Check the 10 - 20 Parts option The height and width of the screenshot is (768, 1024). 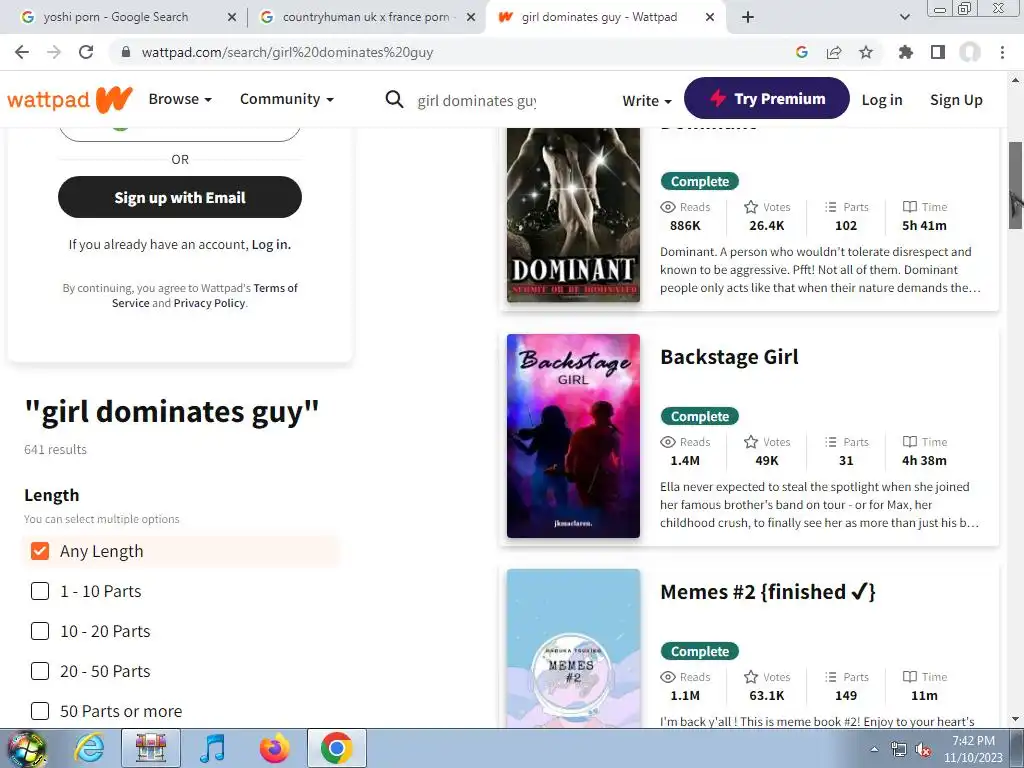[40, 631]
